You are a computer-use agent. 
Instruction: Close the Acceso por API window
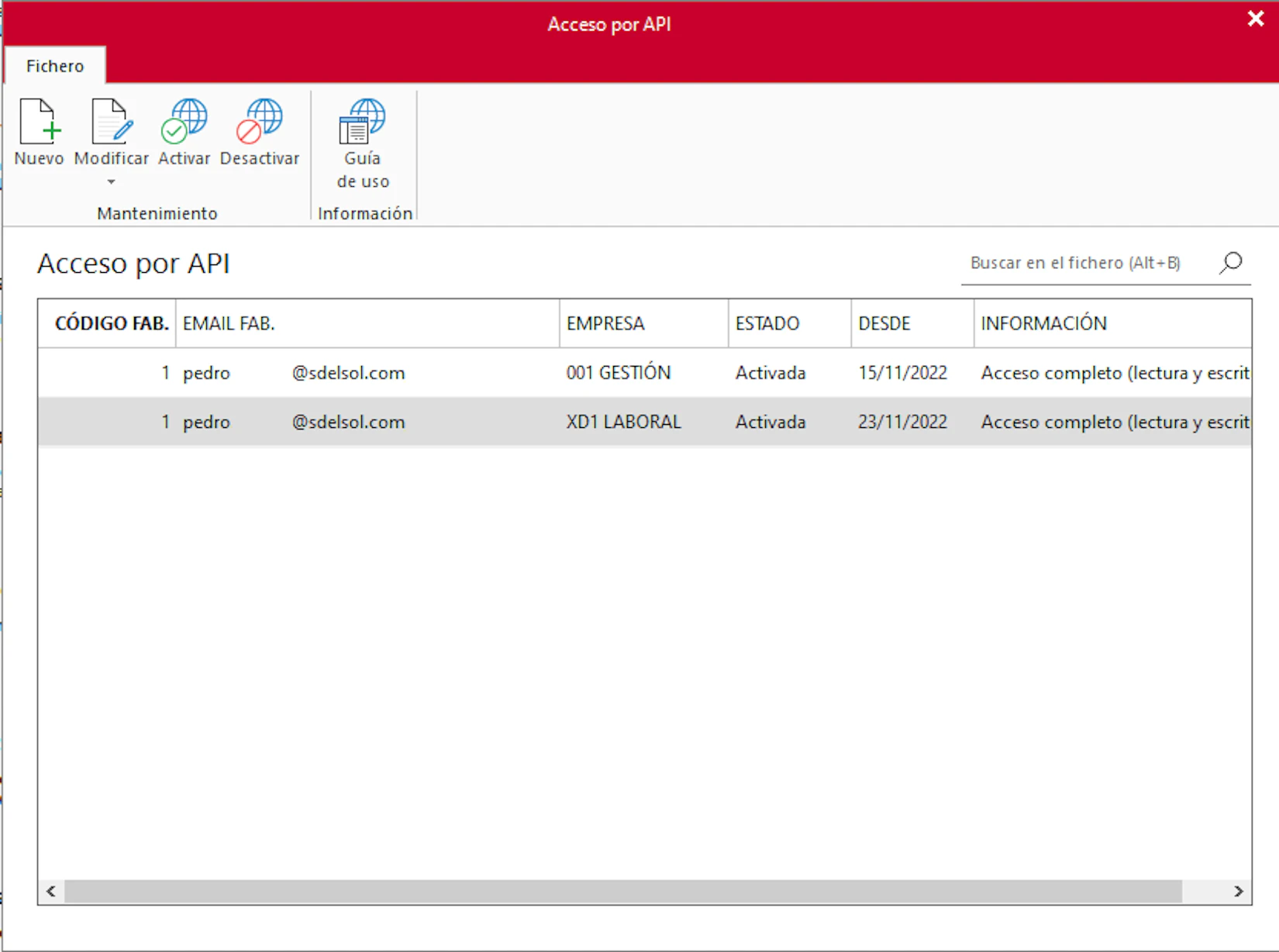[x=1255, y=19]
